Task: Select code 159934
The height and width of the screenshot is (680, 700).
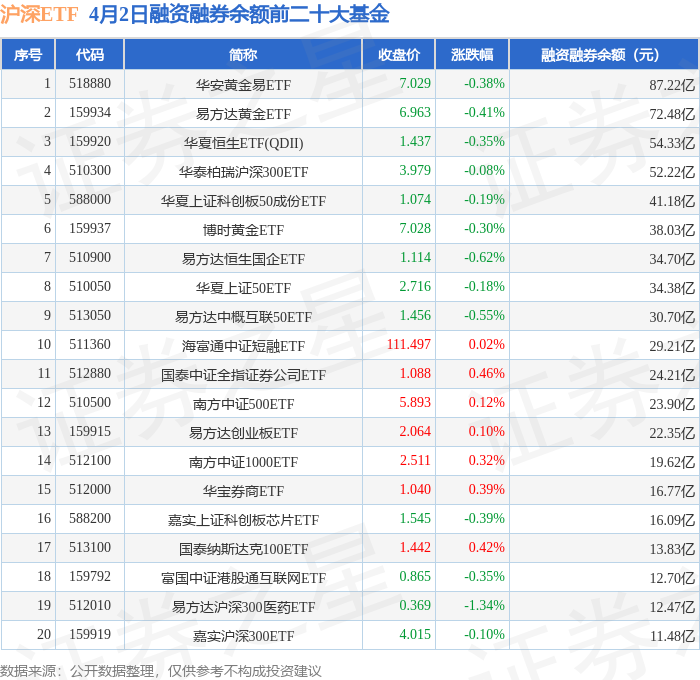Action: click(x=90, y=113)
